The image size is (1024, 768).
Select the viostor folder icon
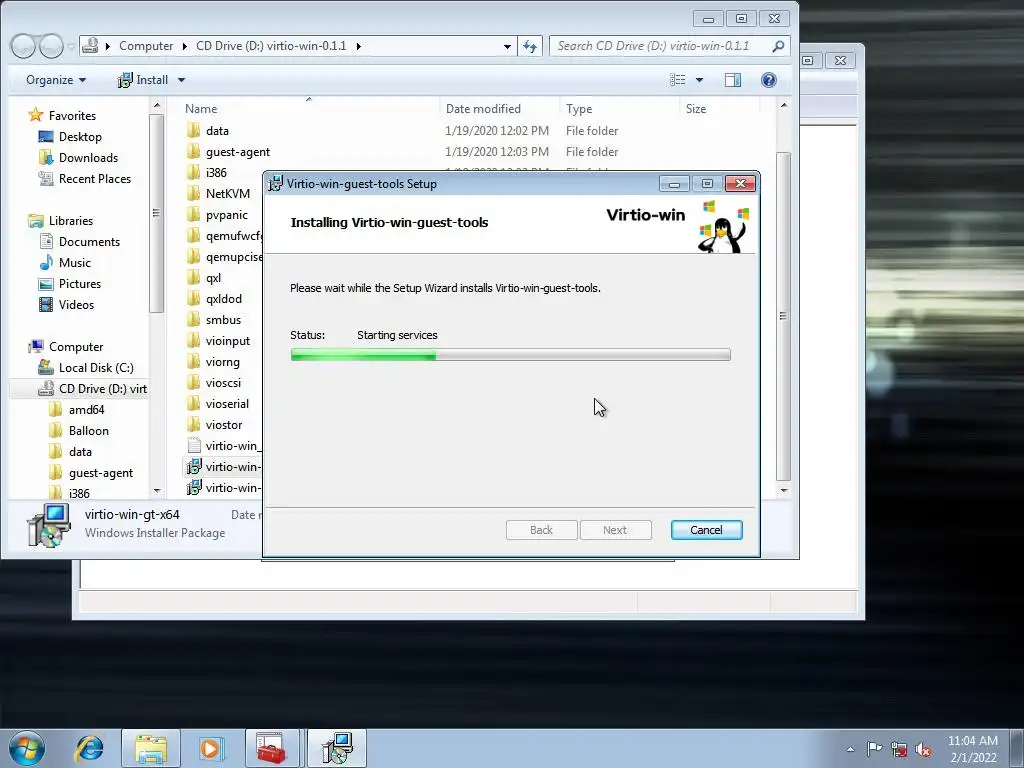click(193, 424)
